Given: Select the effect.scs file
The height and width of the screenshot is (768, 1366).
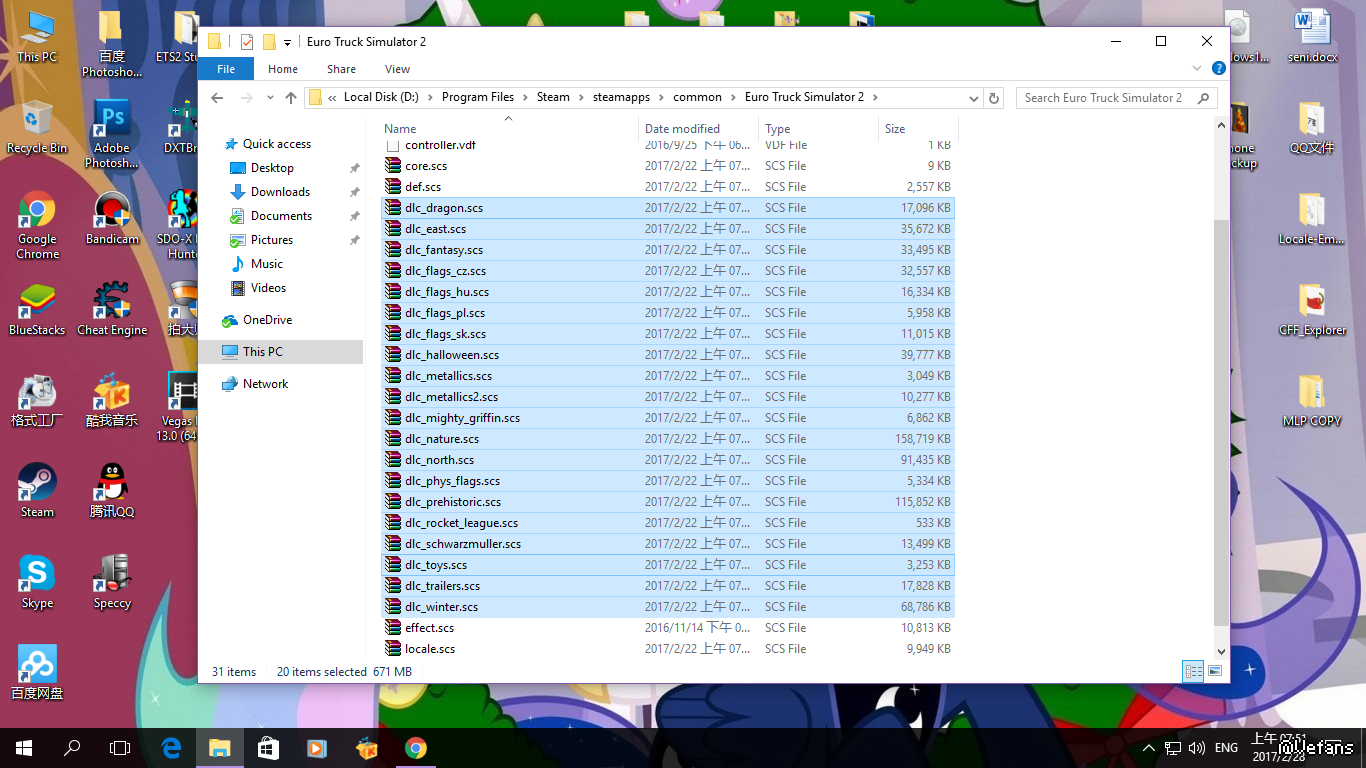Looking at the screenshot, I should pos(668,628).
